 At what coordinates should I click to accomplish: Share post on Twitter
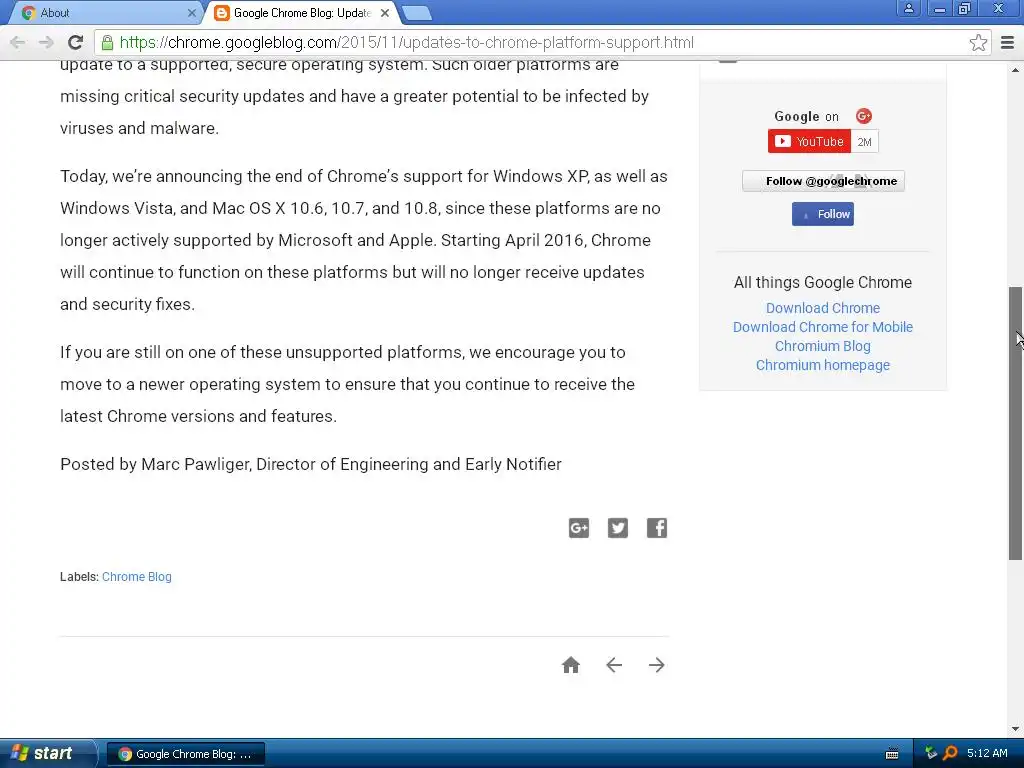[x=618, y=528]
